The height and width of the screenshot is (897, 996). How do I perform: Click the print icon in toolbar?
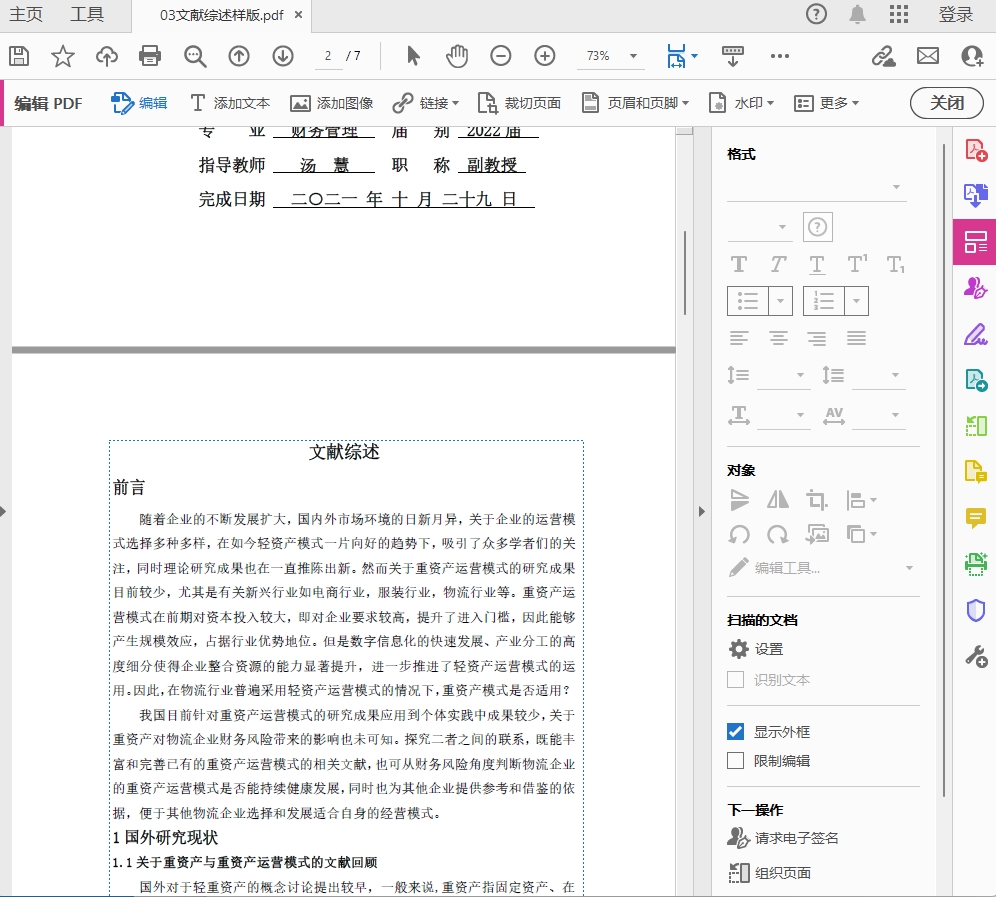pyautogui.click(x=150, y=56)
